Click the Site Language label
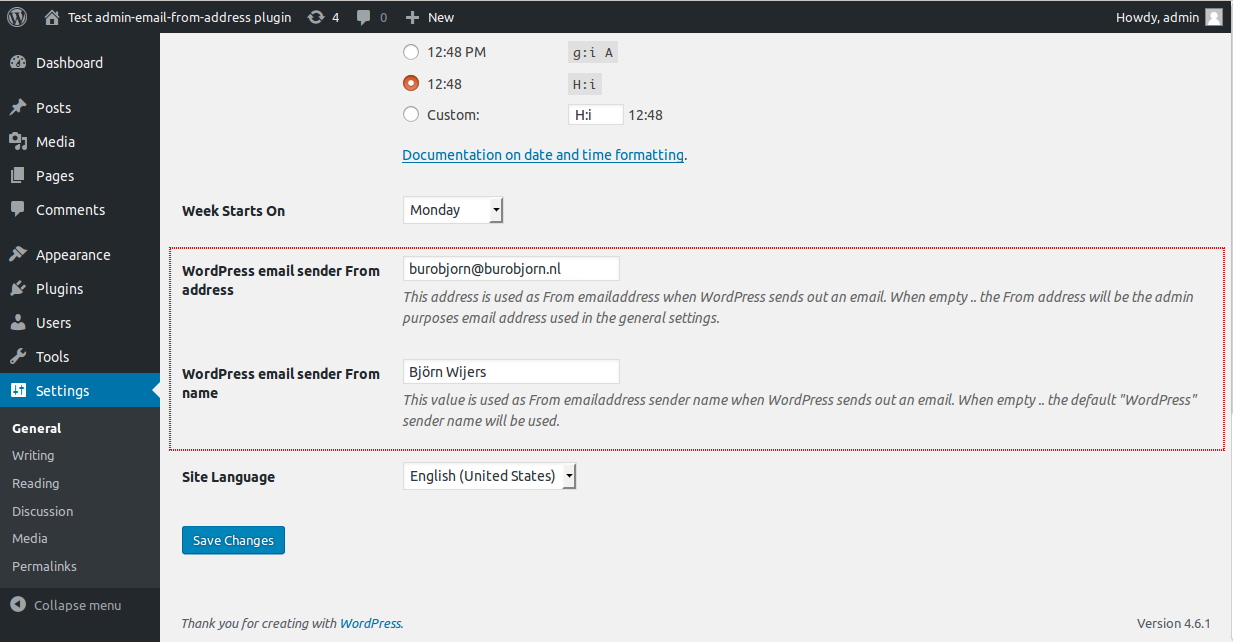Screen dimensions: 1233x642 [x=228, y=477]
